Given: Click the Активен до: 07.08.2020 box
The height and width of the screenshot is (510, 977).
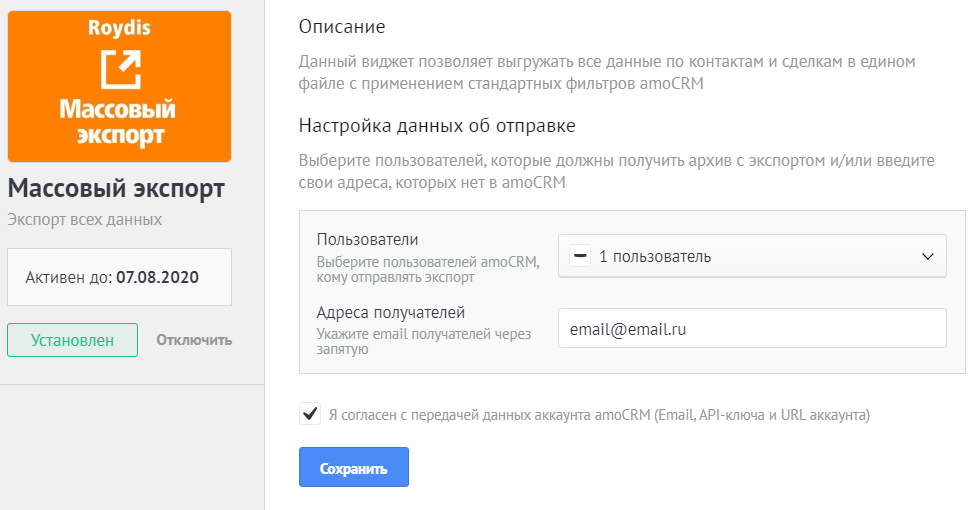Looking at the screenshot, I should click(120, 277).
